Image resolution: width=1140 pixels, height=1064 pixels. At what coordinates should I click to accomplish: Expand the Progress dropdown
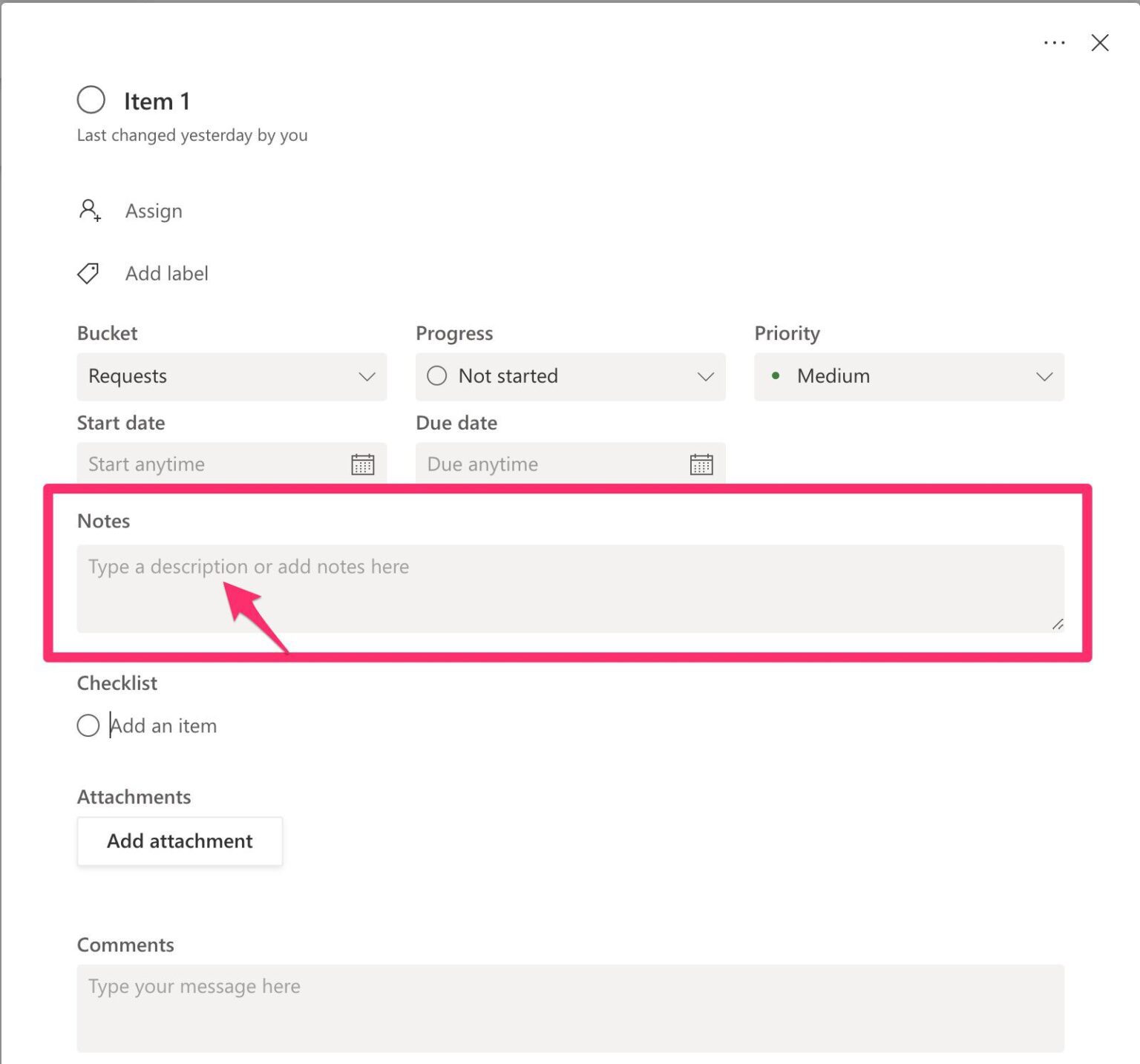point(705,377)
